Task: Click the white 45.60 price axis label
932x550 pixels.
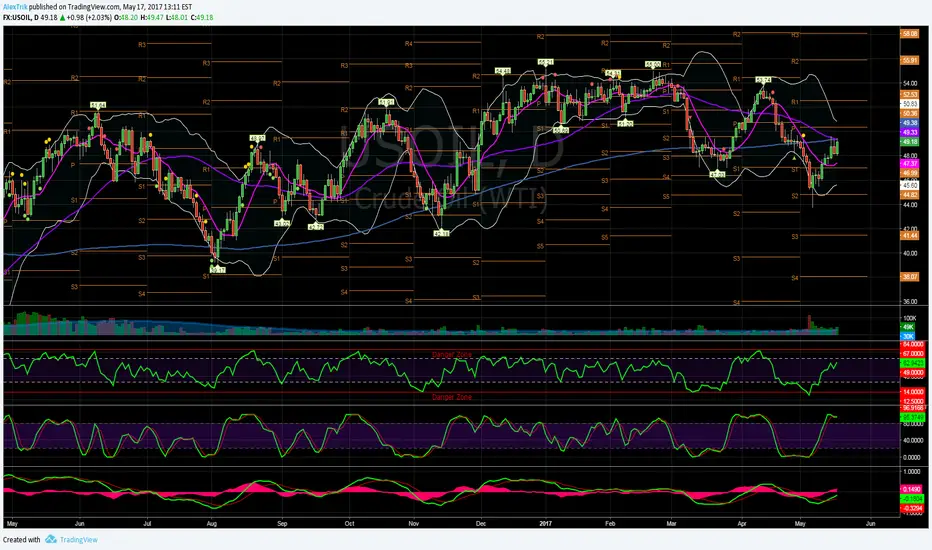Action: [x=910, y=186]
